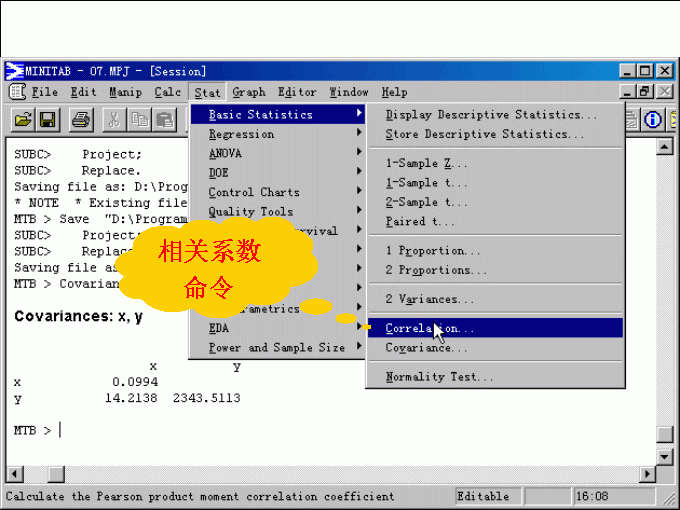Viewport: 680px width, 510px height.
Task: Open the ANOVA submenu
Action: (225, 153)
